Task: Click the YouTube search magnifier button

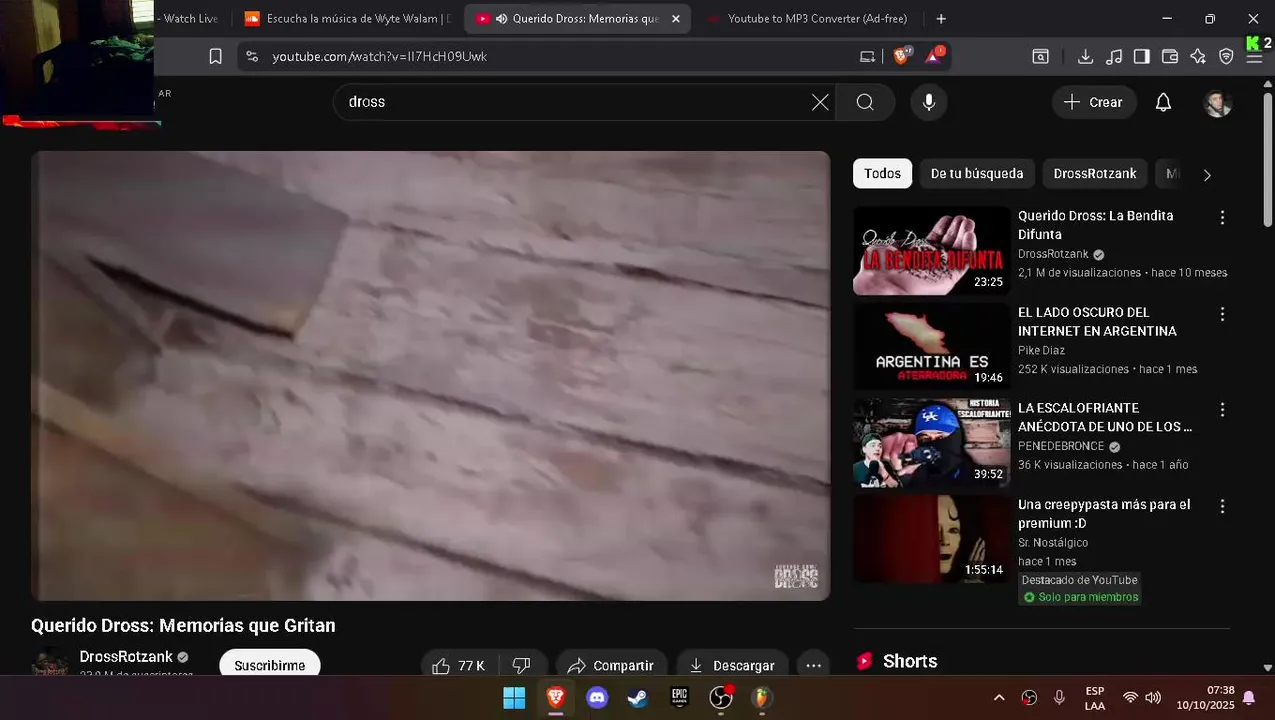Action: tap(865, 102)
